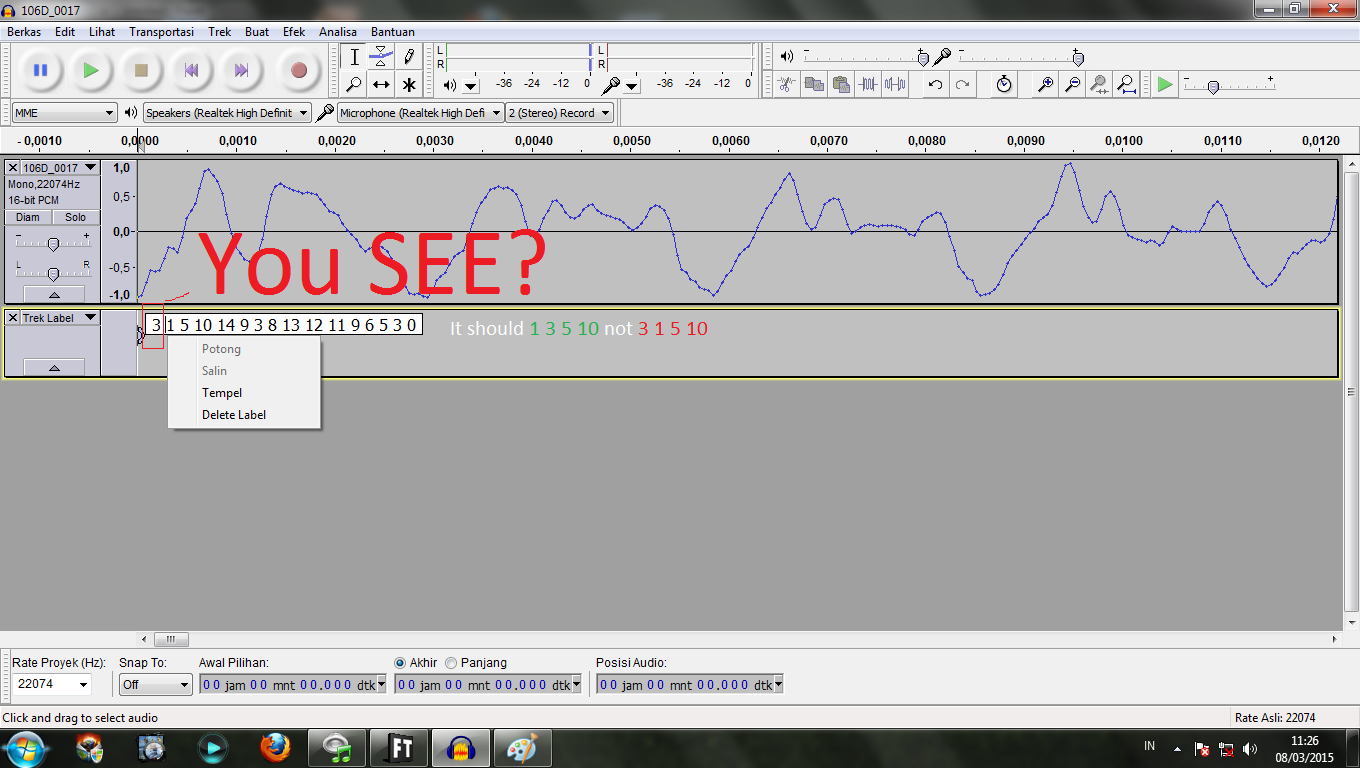Select the Envelope tool

[381, 56]
